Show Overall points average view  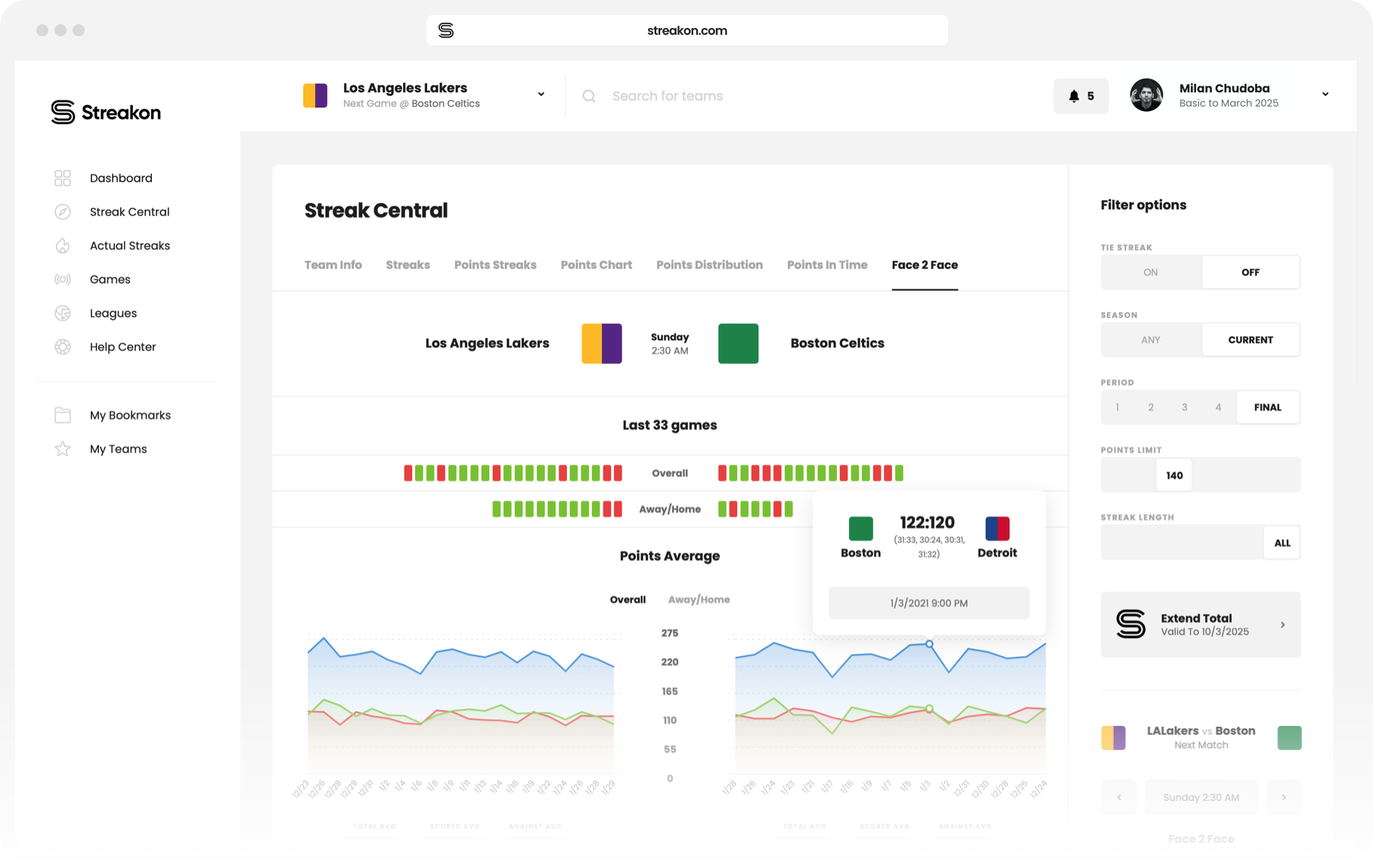[x=628, y=600]
